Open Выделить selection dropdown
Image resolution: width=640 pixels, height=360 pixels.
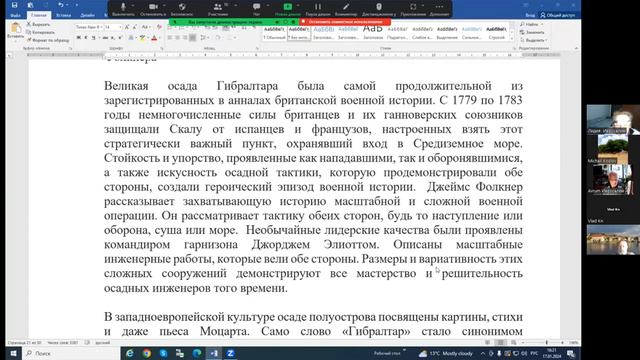point(534,40)
